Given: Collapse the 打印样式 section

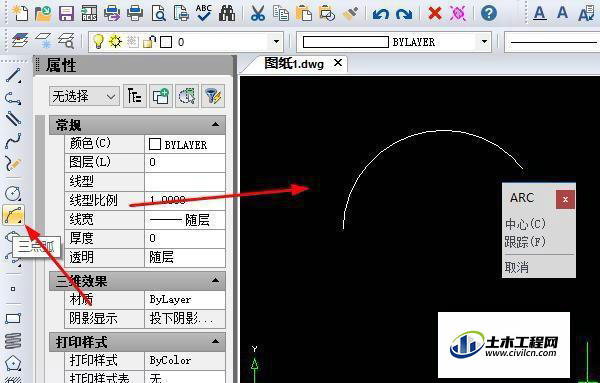Looking at the screenshot, I should [215, 341].
